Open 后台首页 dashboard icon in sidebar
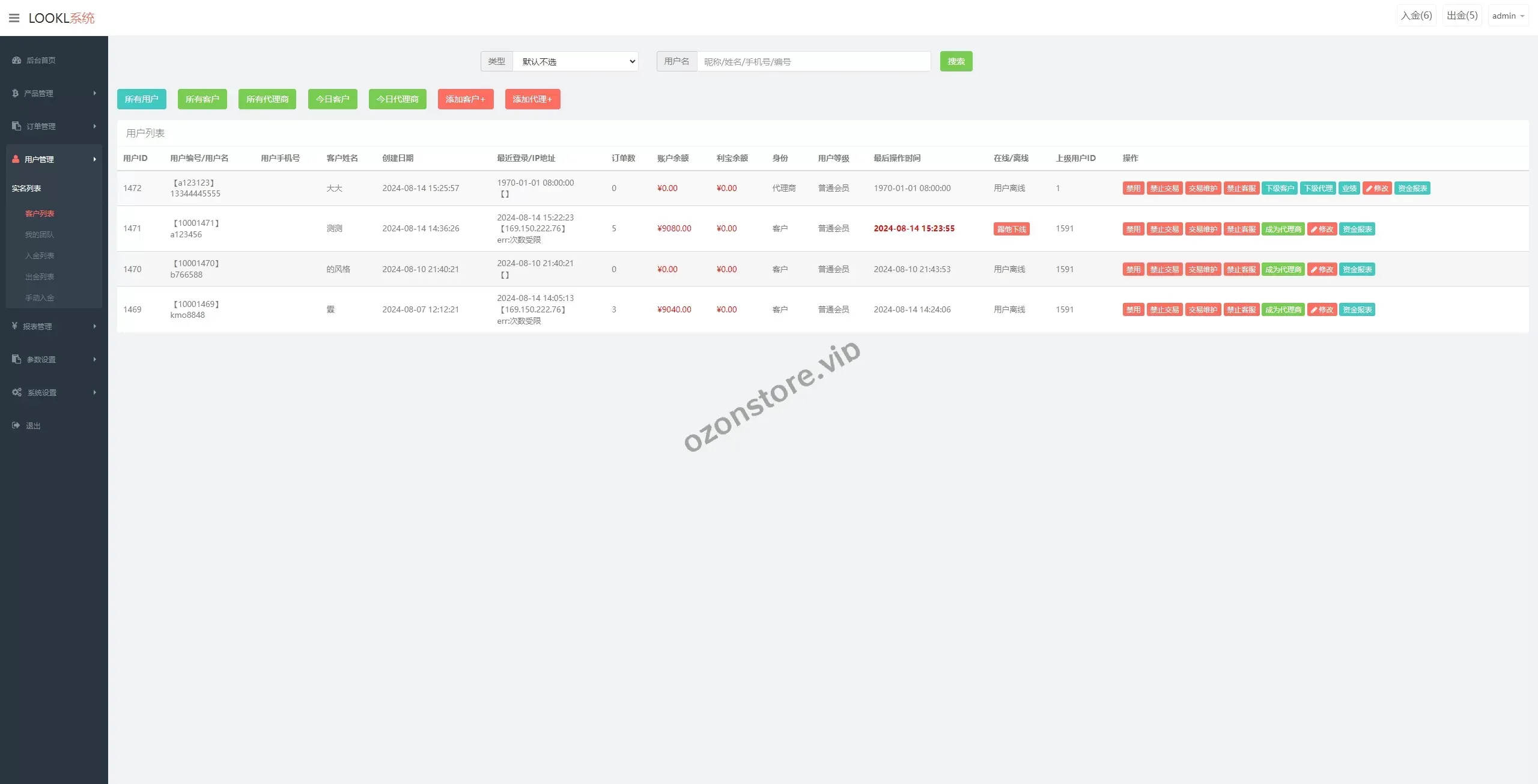The height and width of the screenshot is (784, 1538). click(16, 60)
